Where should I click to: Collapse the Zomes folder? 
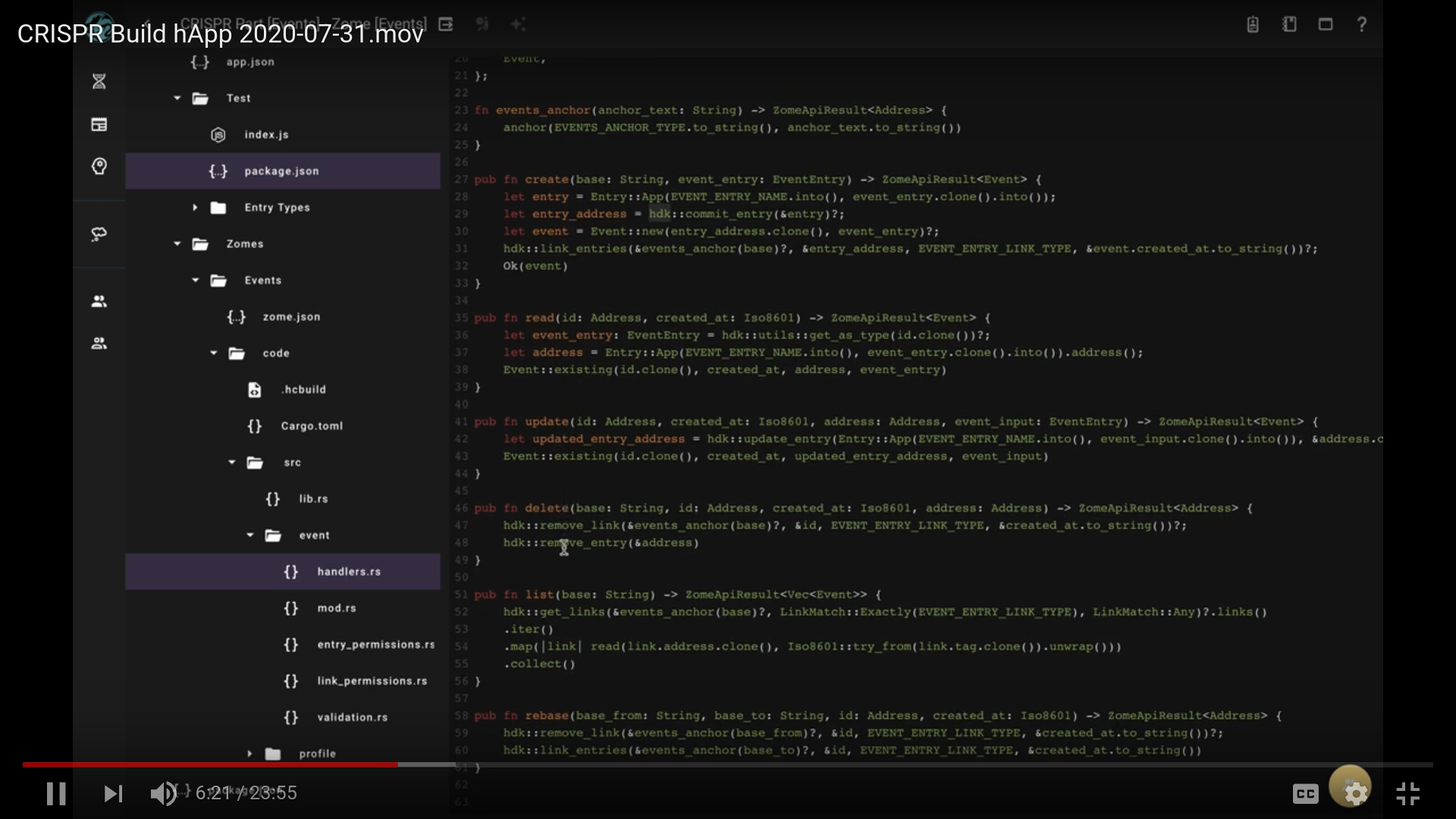tap(177, 243)
